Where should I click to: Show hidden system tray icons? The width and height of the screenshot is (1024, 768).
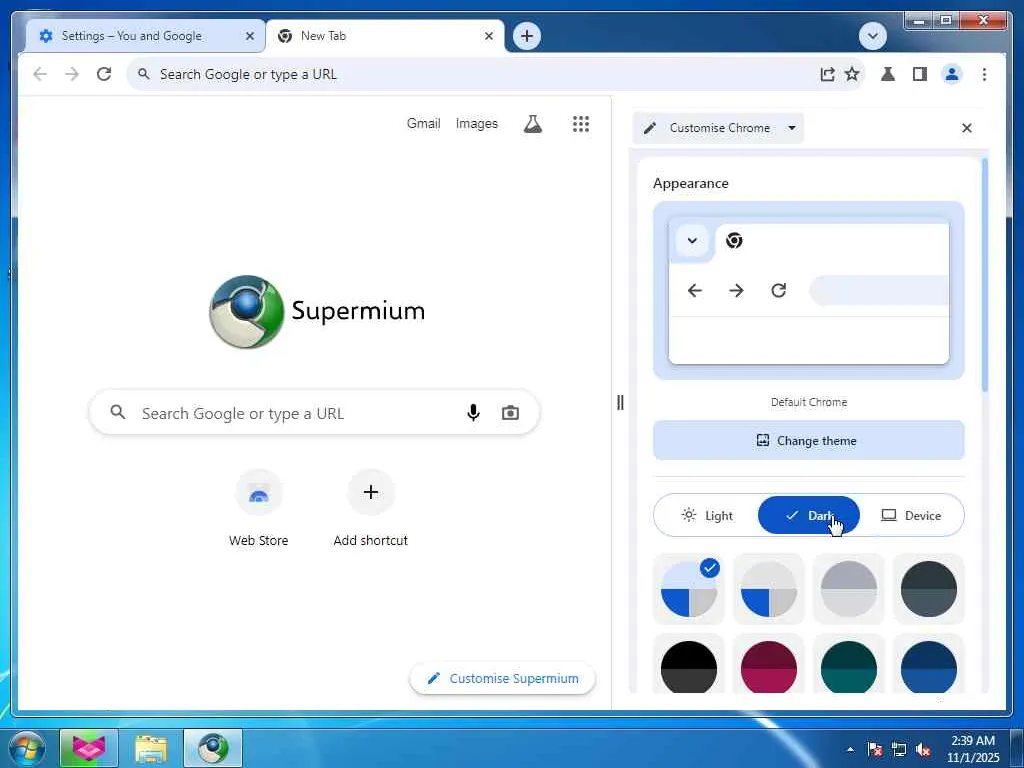pyautogui.click(x=850, y=749)
